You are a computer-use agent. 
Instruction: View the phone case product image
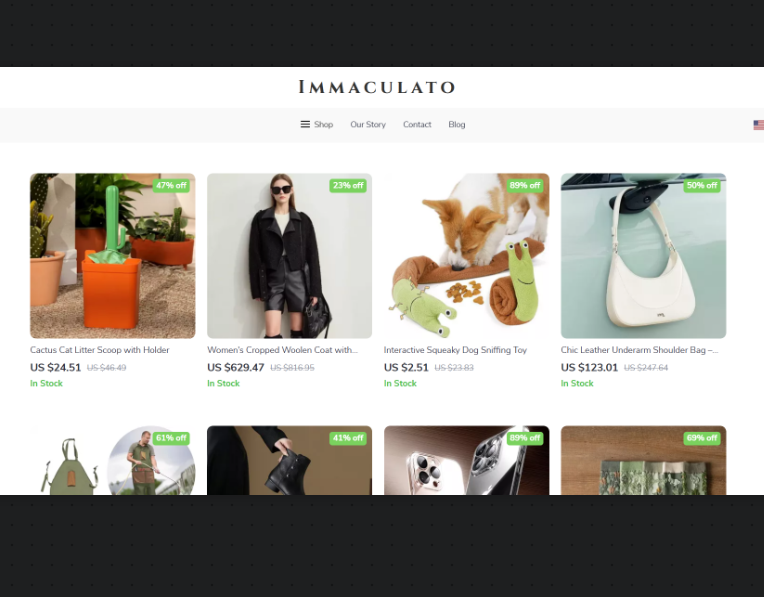[x=466, y=461]
